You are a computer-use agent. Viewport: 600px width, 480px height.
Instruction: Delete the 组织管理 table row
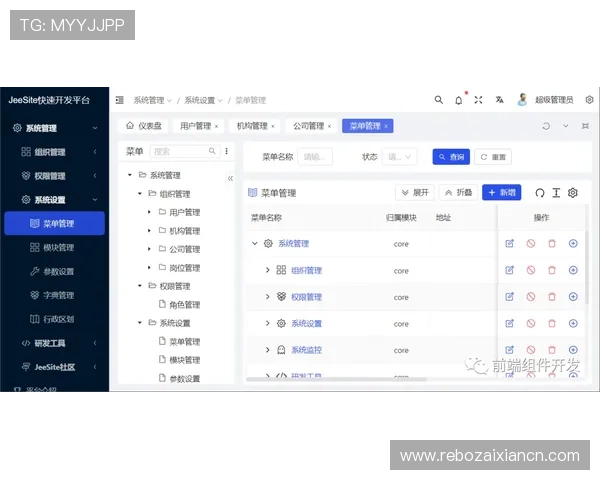pyautogui.click(x=552, y=270)
